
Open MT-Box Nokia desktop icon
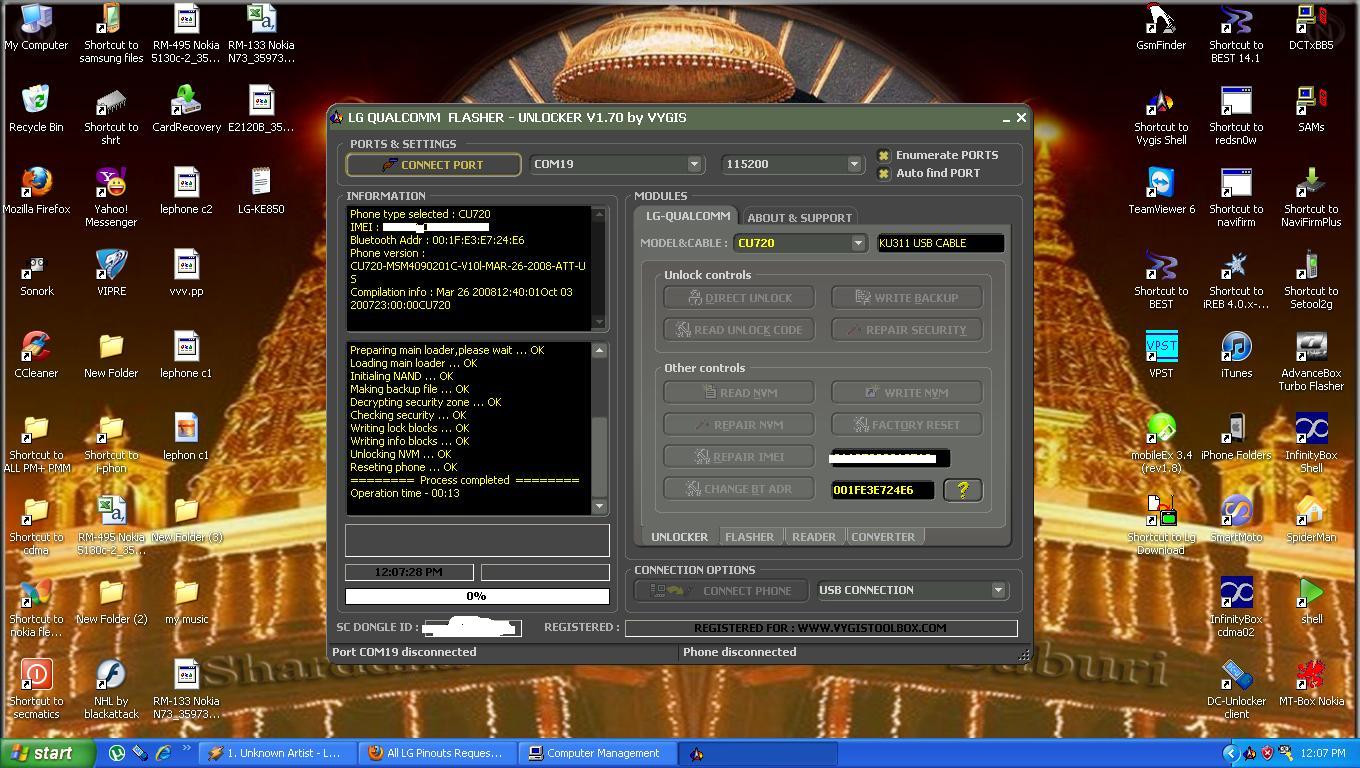coord(1311,683)
